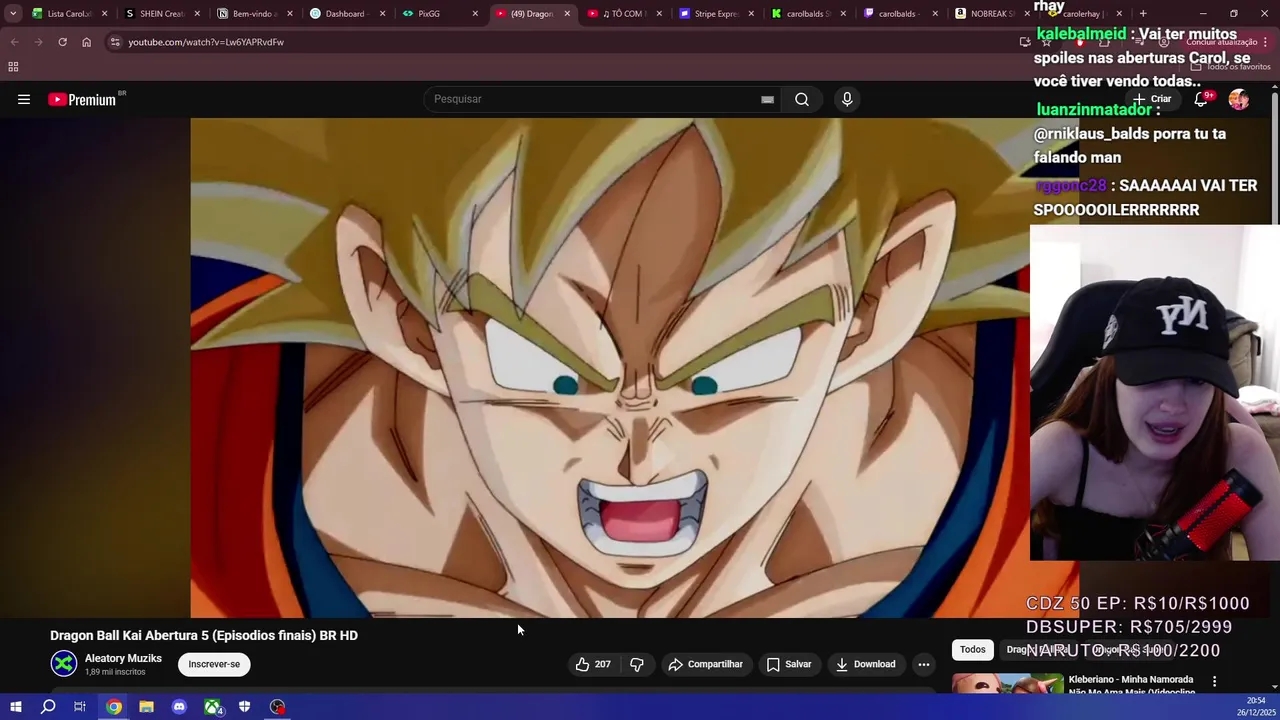Image resolution: width=1280 pixels, height=720 pixels.
Task: Open the Compartilhar share dialog
Action: pyautogui.click(x=705, y=664)
